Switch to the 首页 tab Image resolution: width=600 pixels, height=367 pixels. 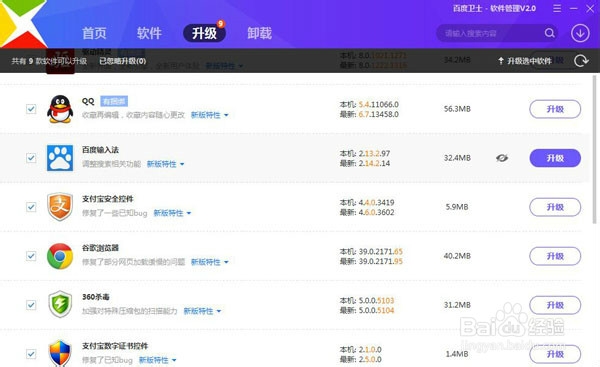pyautogui.click(x=94, y=33)
